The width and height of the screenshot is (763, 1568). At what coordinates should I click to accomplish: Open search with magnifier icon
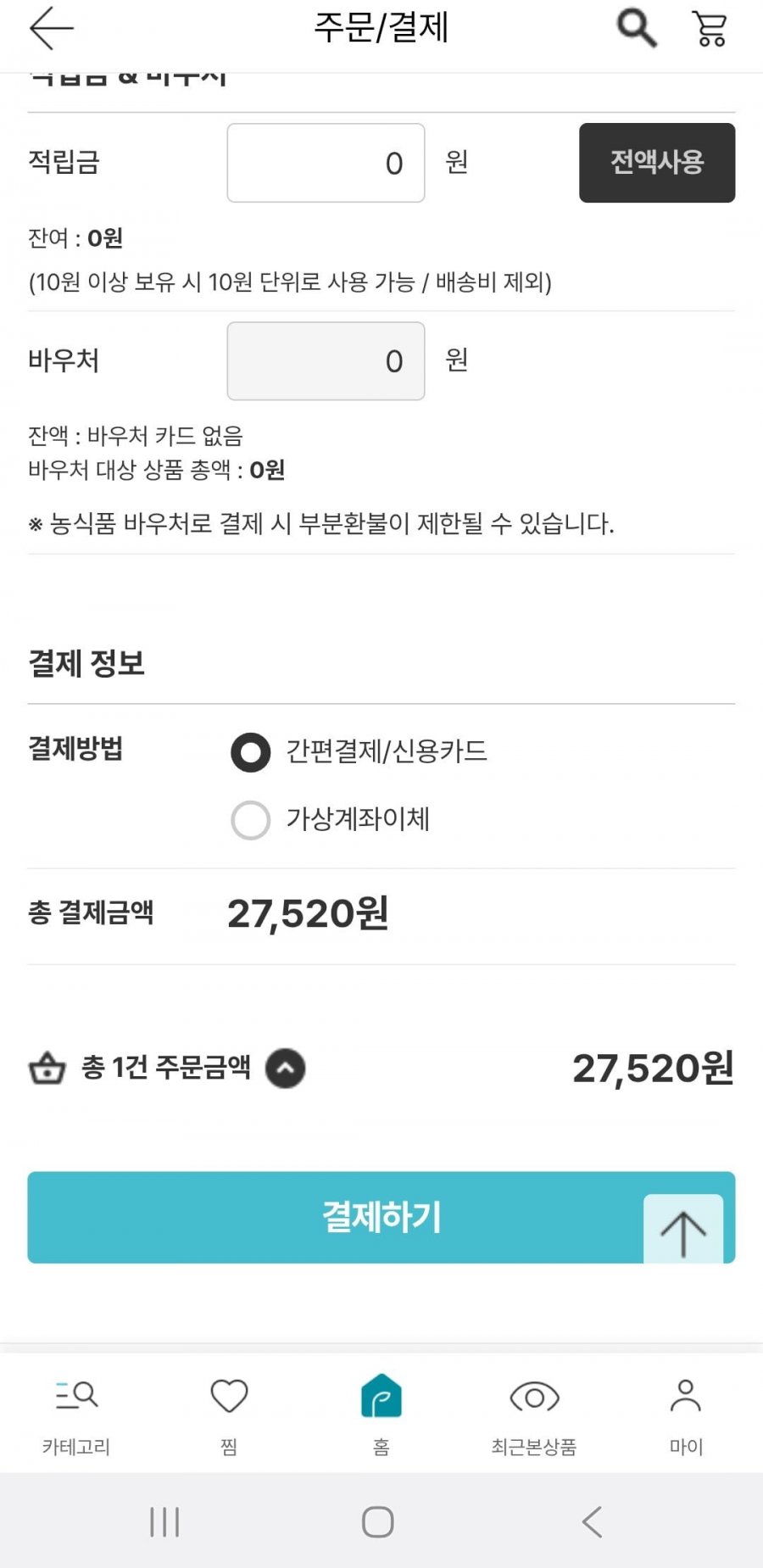636,28
